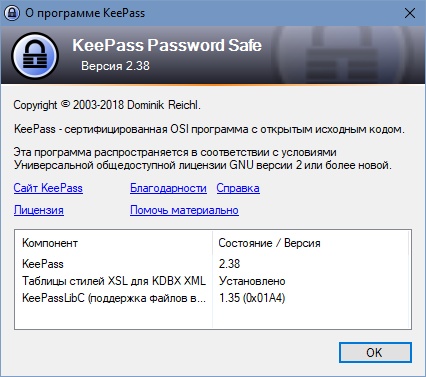
Task: Click the 2.38 version cell in the list
Action: click(x=229, y=264)
